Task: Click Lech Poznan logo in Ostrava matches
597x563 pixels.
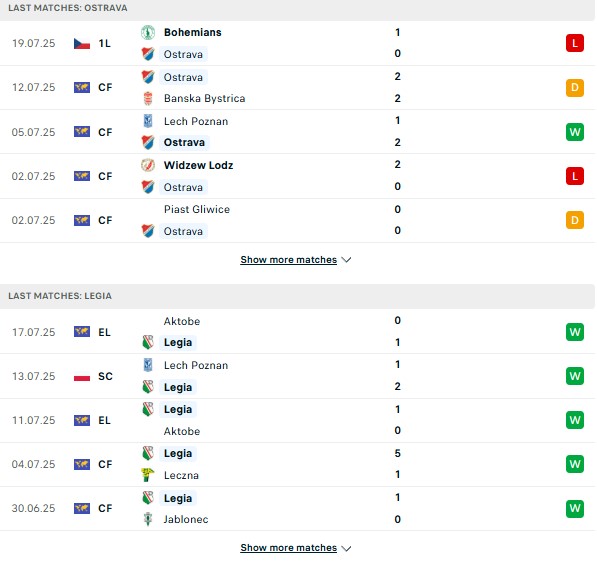Action: pos(148,121)
